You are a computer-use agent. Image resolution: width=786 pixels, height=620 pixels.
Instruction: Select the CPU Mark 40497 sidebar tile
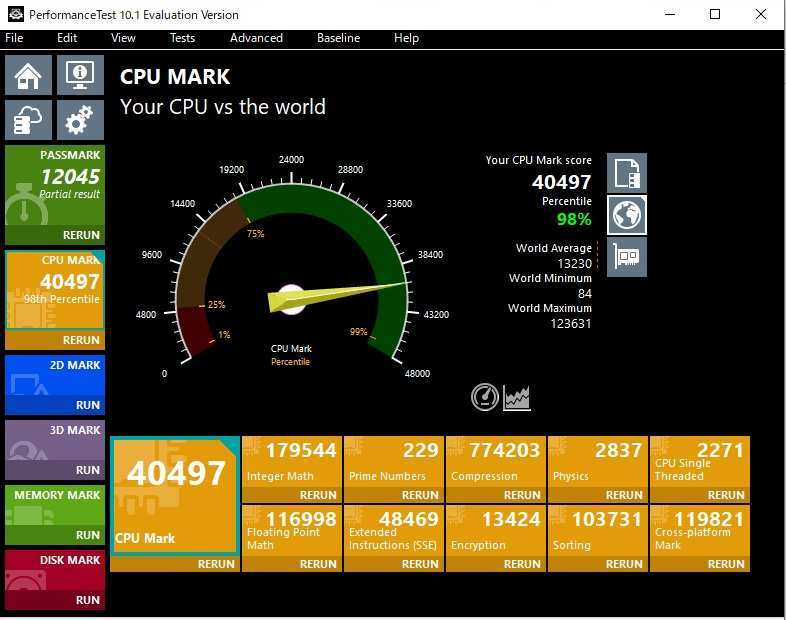point(55,290)
